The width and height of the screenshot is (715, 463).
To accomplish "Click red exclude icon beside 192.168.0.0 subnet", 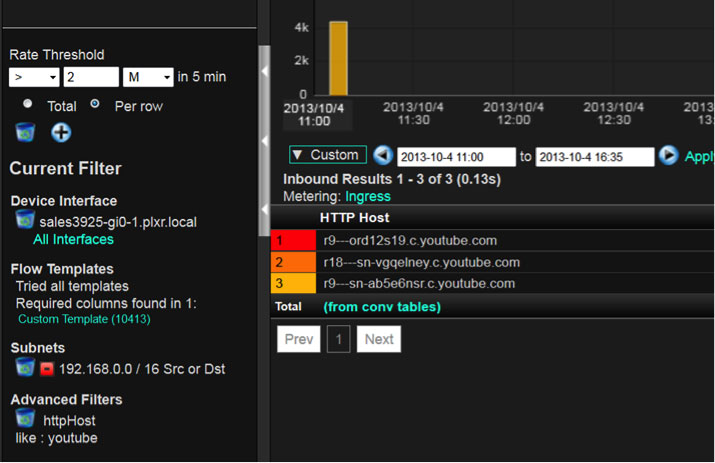I will pos(47,369).
